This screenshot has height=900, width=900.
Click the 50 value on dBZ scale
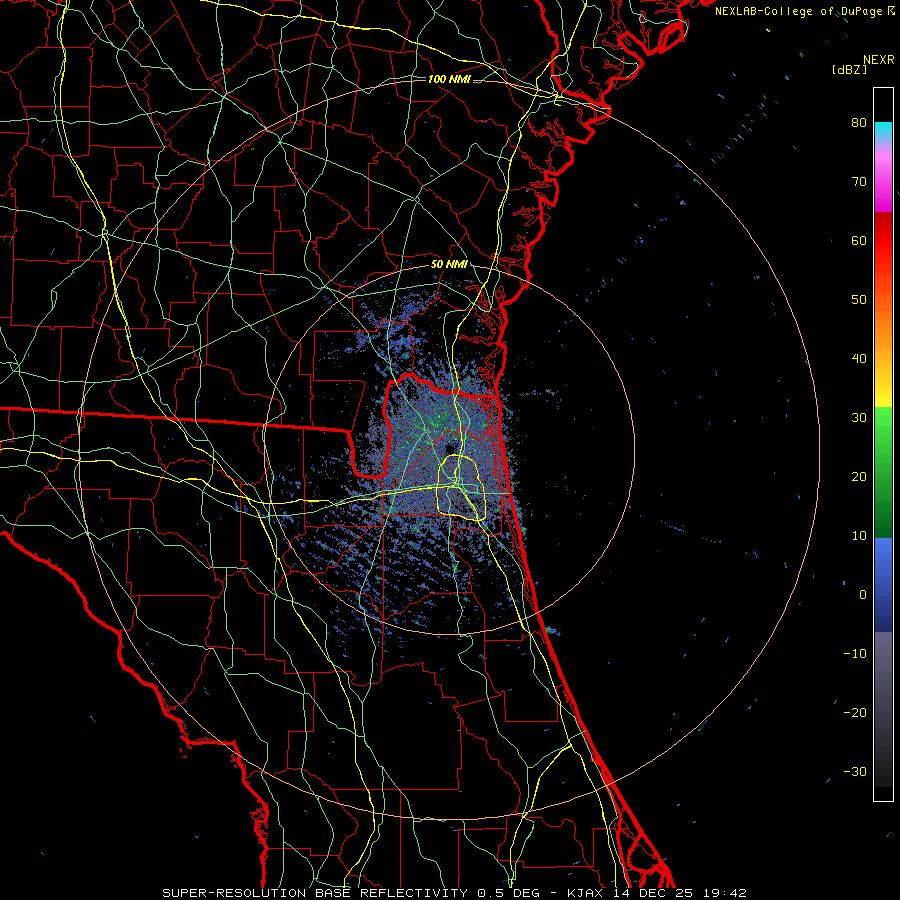[x=859, y=300]
